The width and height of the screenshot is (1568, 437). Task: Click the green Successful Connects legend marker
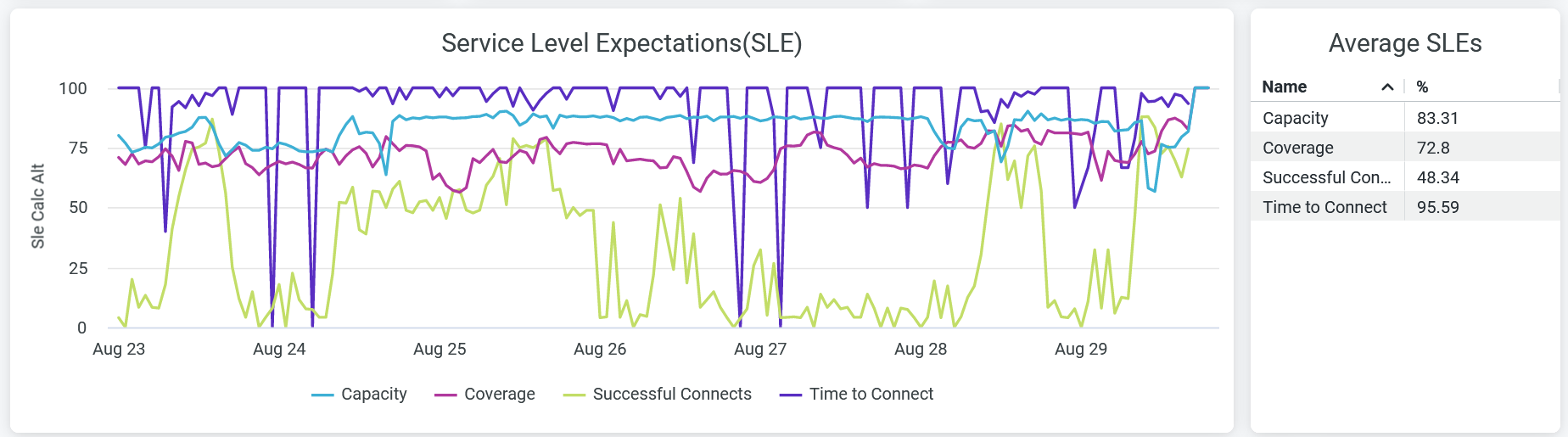(574, 395)
